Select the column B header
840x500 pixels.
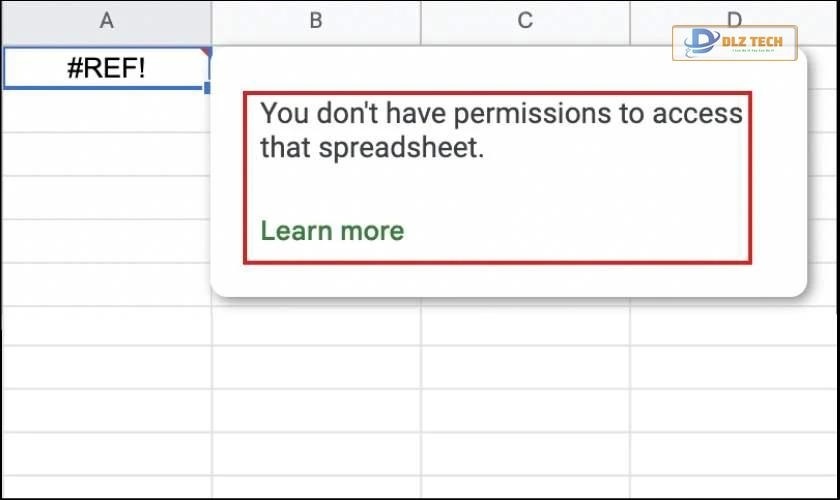316,20
